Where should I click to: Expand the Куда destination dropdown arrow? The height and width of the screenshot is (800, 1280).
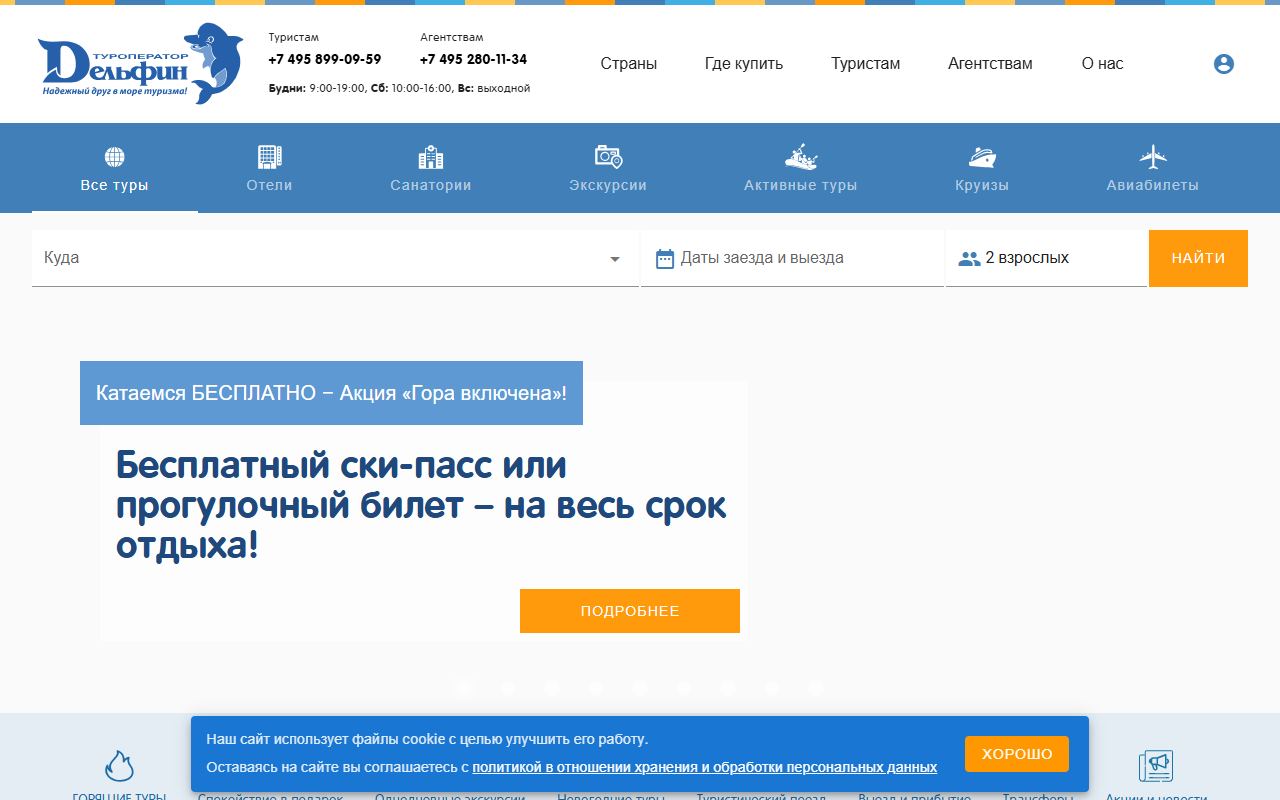coord(615,259)
